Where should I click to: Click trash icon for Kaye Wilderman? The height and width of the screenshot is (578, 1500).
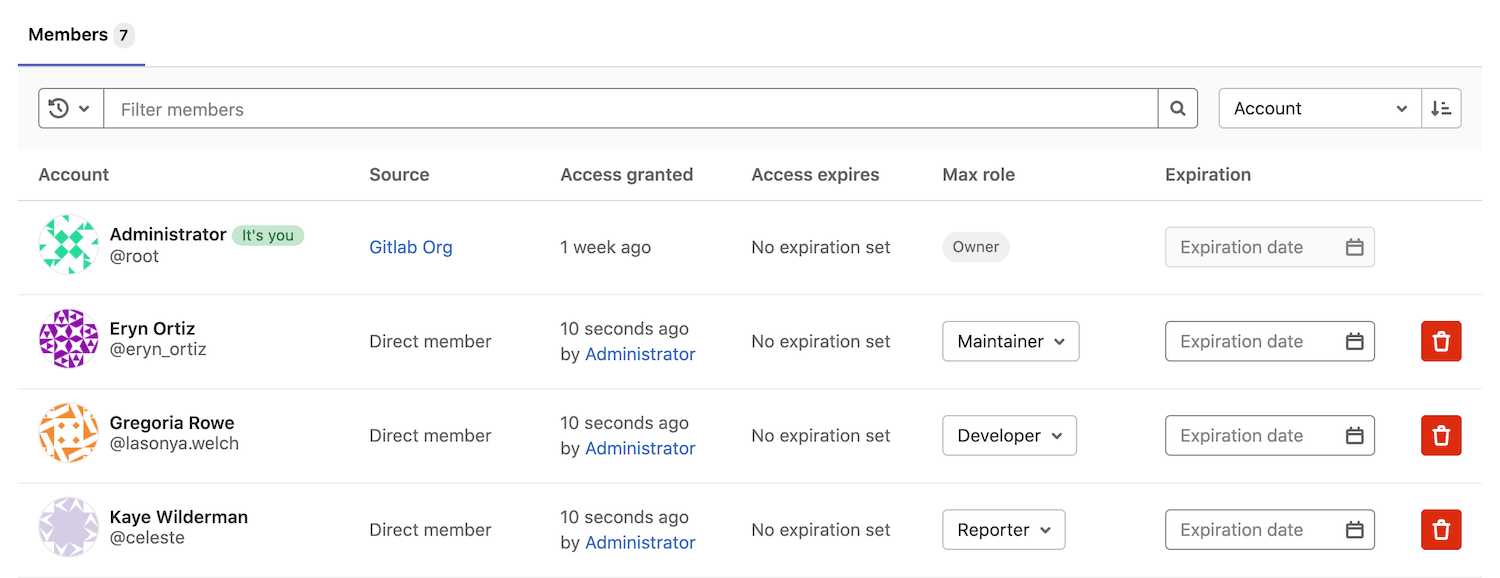click(x=1441, y=530)
